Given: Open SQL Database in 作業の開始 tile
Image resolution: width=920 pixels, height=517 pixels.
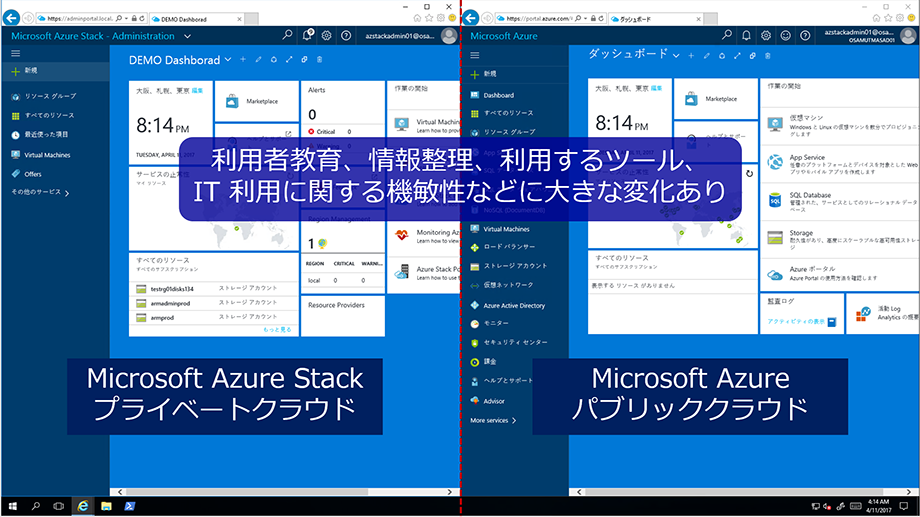Looking at the screenshot, I should (x=840, y=201).
